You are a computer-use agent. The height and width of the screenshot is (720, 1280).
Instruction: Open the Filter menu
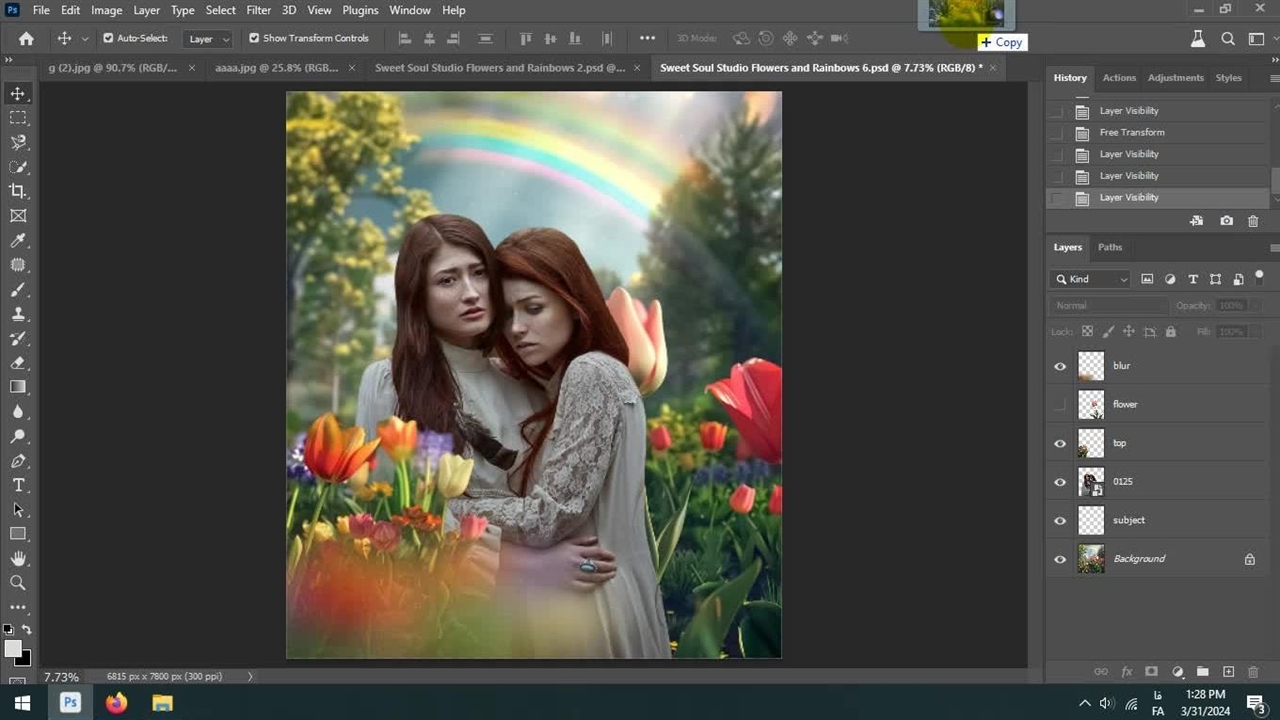pos(258,10)
